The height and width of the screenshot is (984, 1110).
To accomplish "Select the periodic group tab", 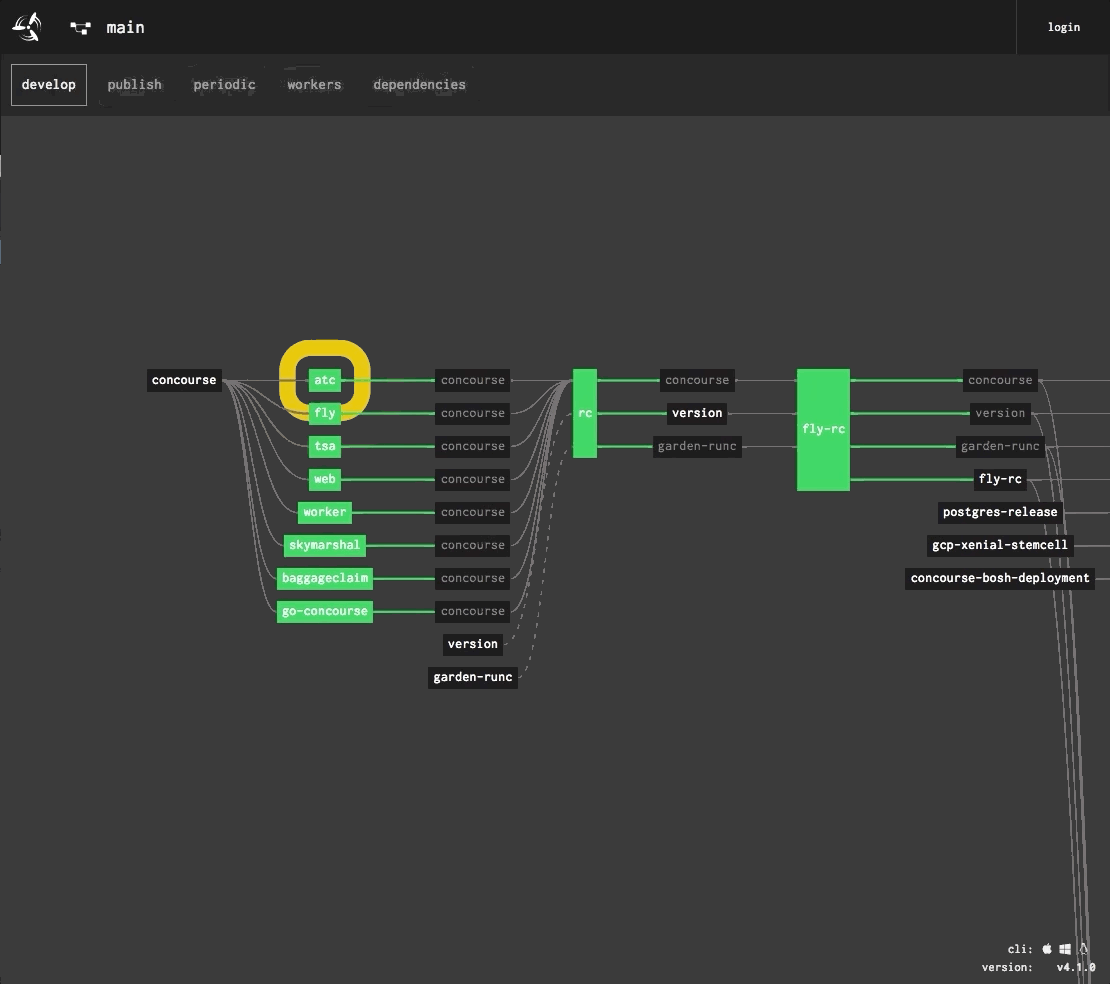I will (224, 85).
